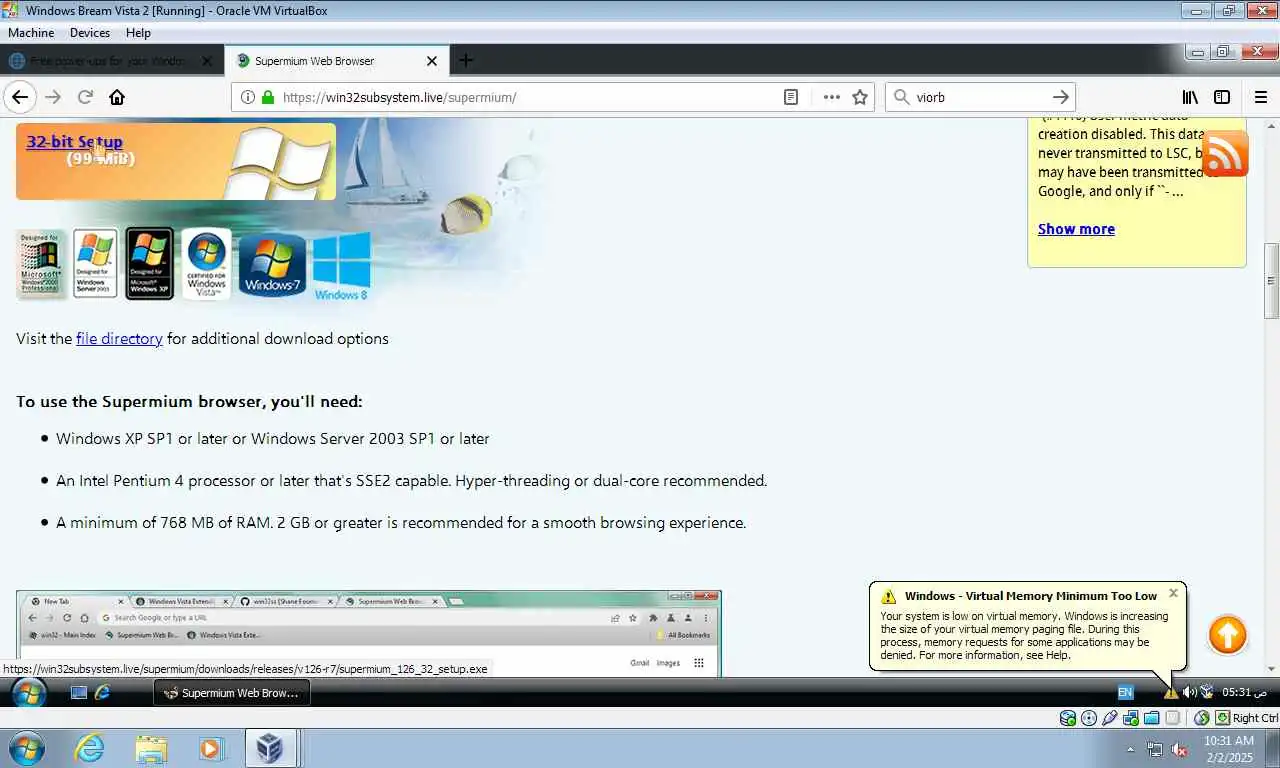Close the Free power-ups tab

(x=207, y=61)
